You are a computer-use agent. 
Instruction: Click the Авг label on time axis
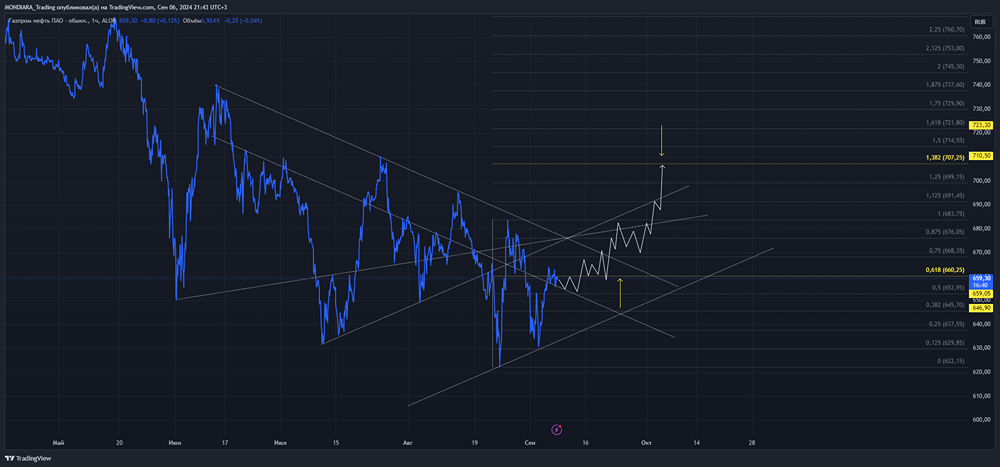point(408,442)
